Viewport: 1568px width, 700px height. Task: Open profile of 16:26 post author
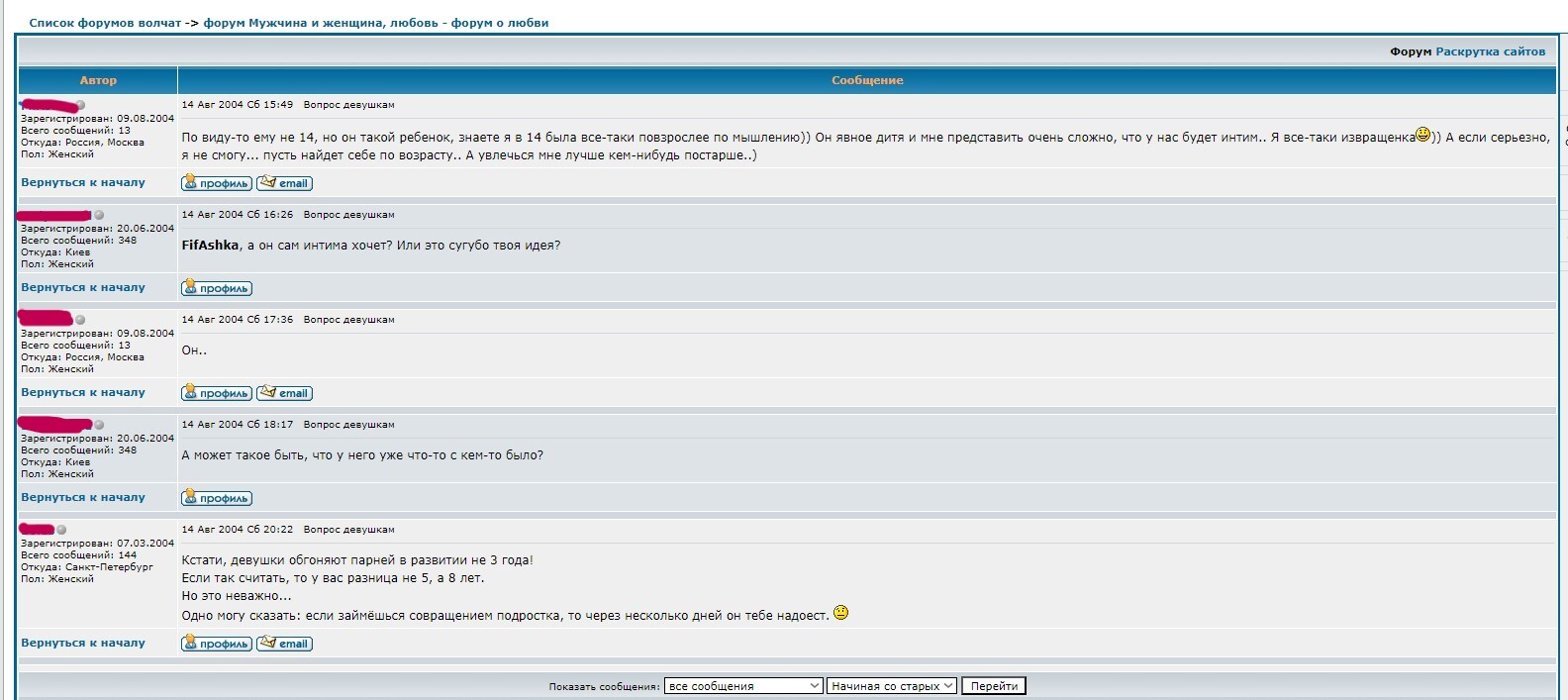coord(217,288)
